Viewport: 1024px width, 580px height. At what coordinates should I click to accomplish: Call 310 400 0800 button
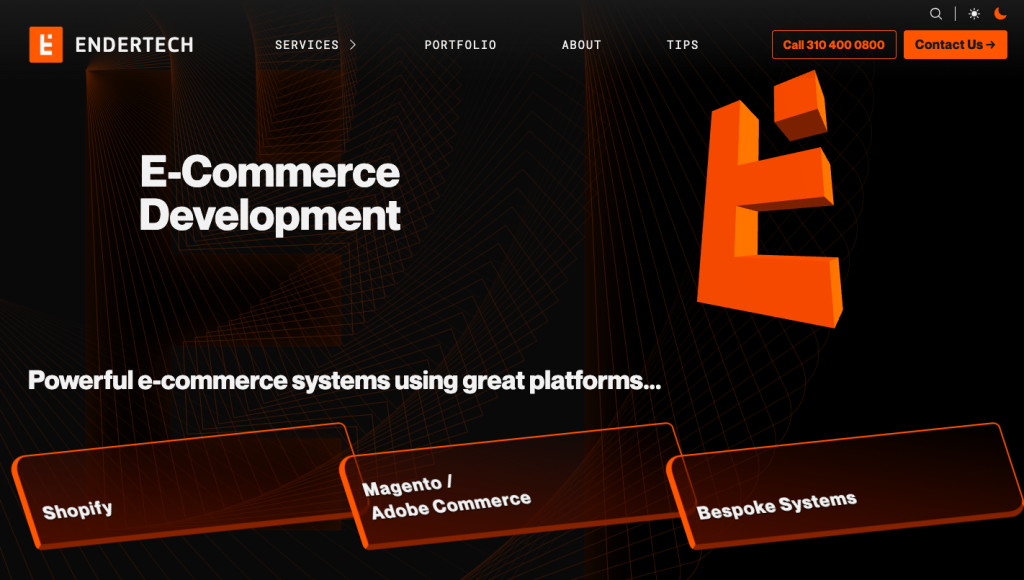pyautogui.click(x=834, y=44)
